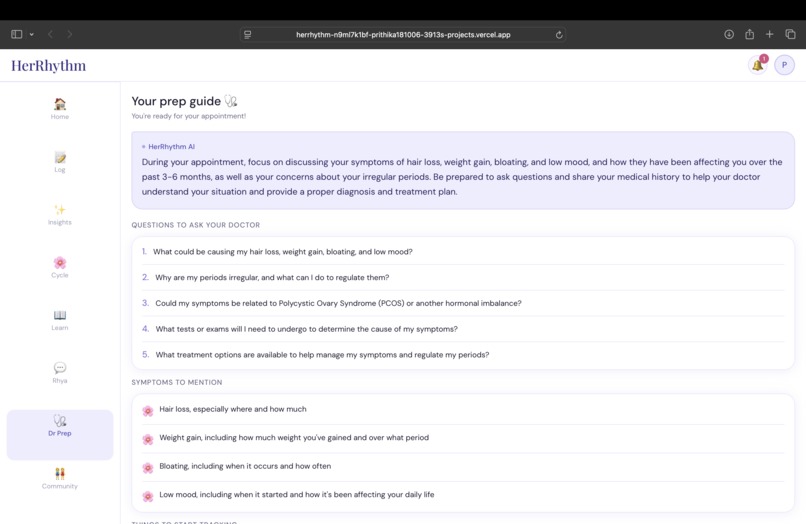Viewport: 806px width, 524px height.
Task: Click the stethoscope icon beside Your prep guide
Action: pyautogui.click(x=231, y=101)
